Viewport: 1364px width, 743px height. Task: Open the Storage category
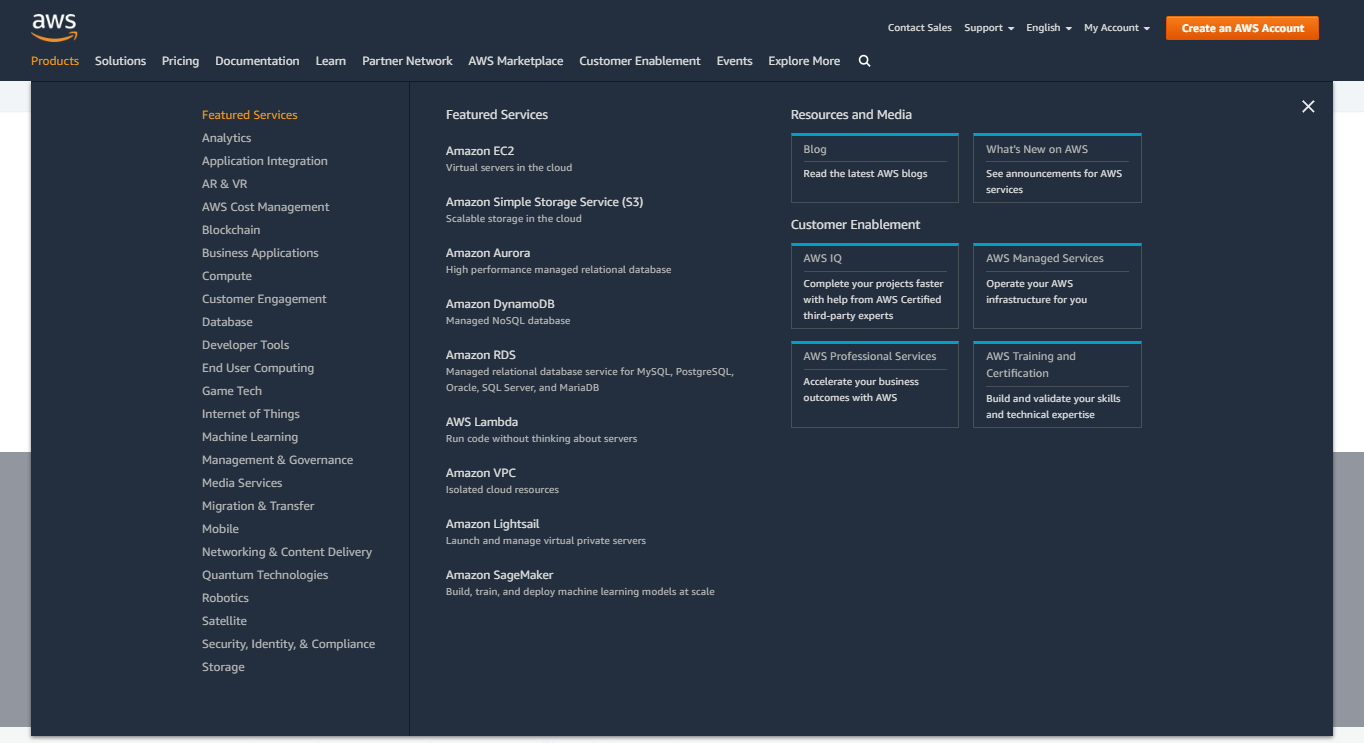[223, 667]
